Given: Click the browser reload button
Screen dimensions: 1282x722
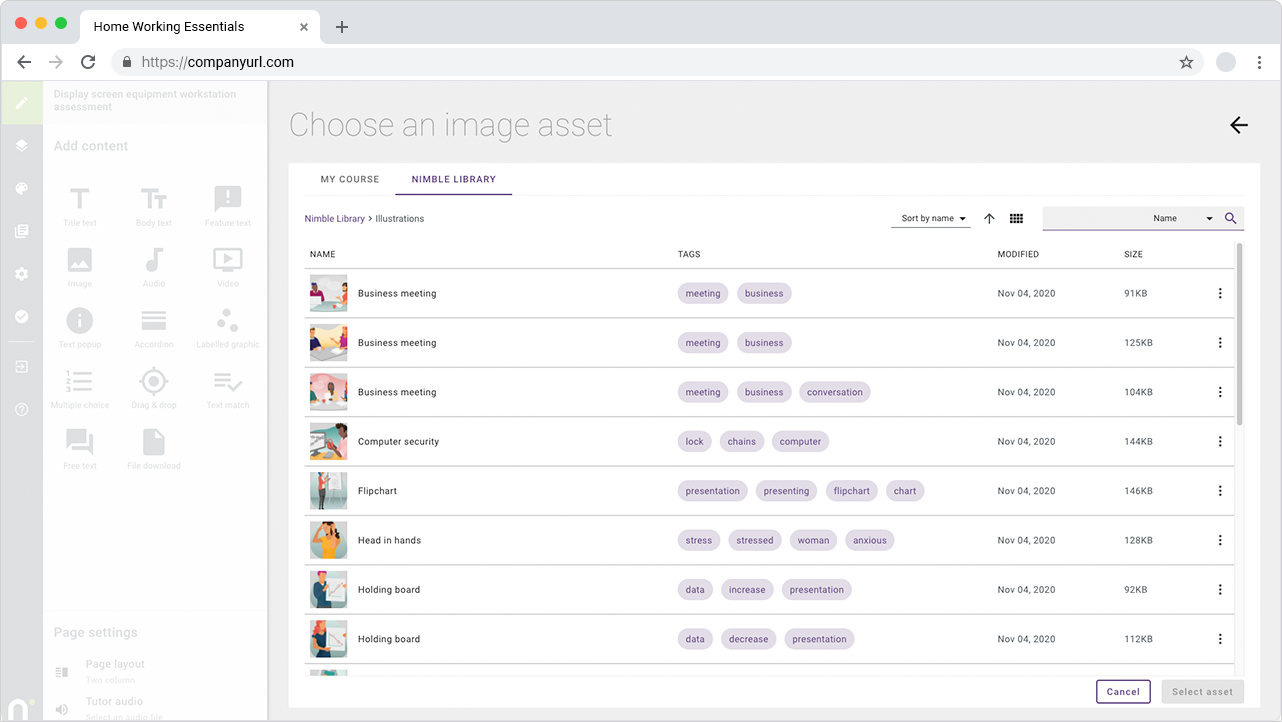Looking at the screenshot, I should pyautogui.click(x=88, y=62).
